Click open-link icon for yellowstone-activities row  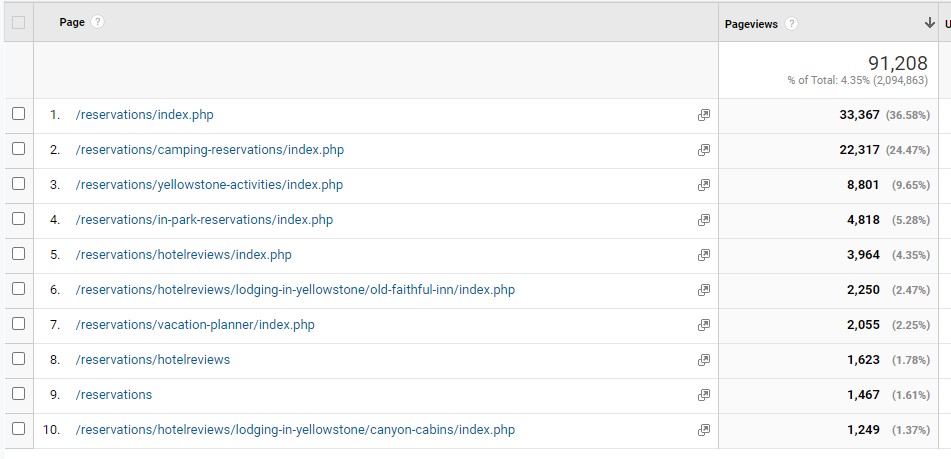(704, 185)
